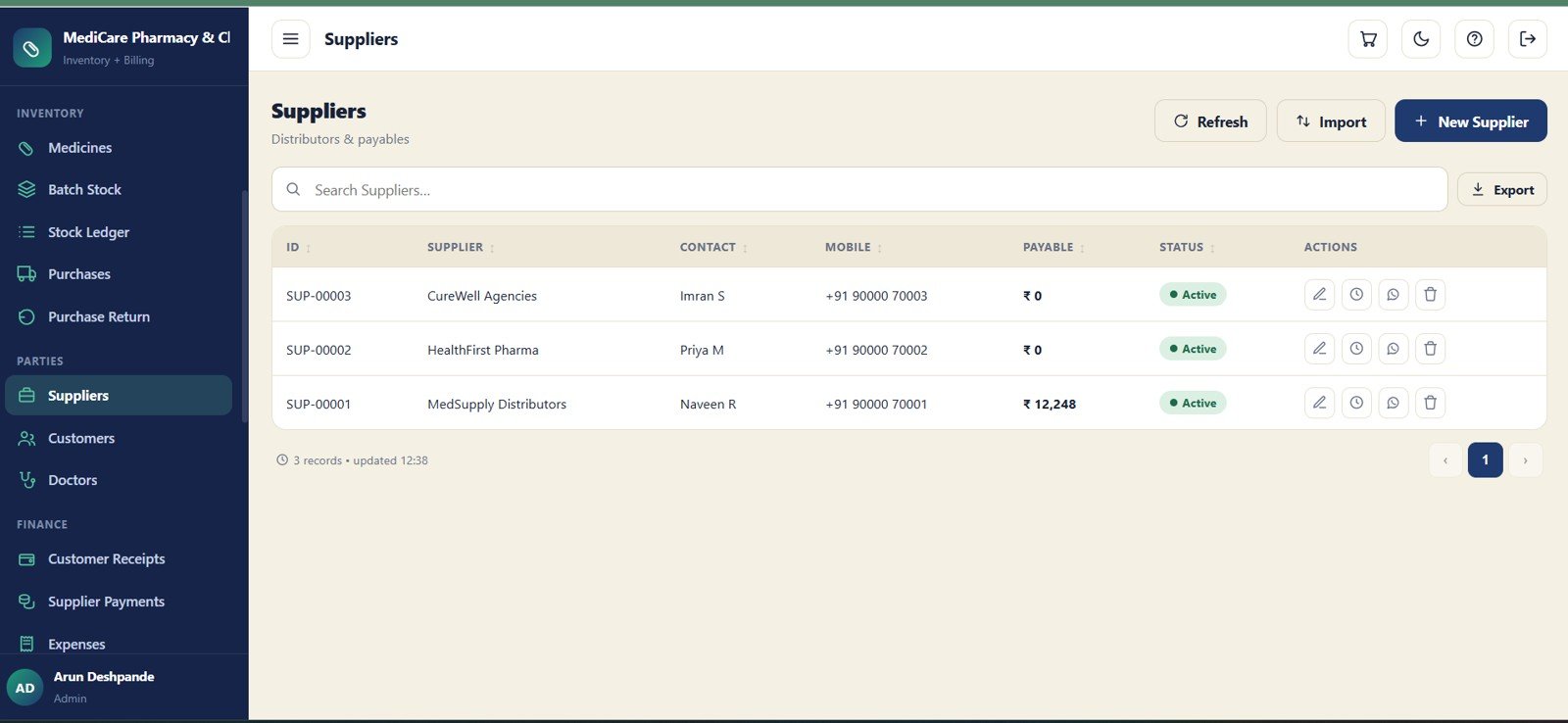Go to Doctors page
The height and width of the screenshot is (723, 1568).
[x=119, y=481]
